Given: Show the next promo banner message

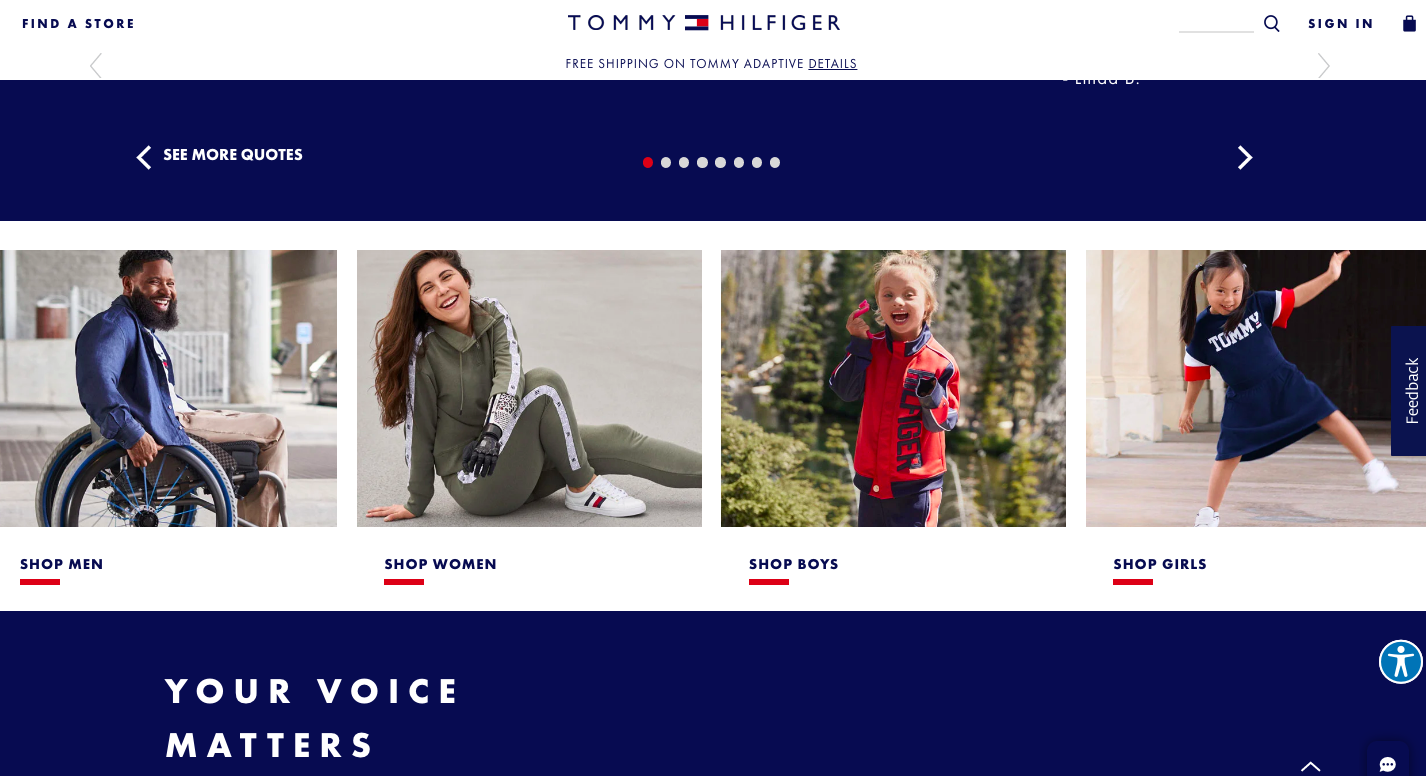Looking at the screenshot, I should 1323,66.
